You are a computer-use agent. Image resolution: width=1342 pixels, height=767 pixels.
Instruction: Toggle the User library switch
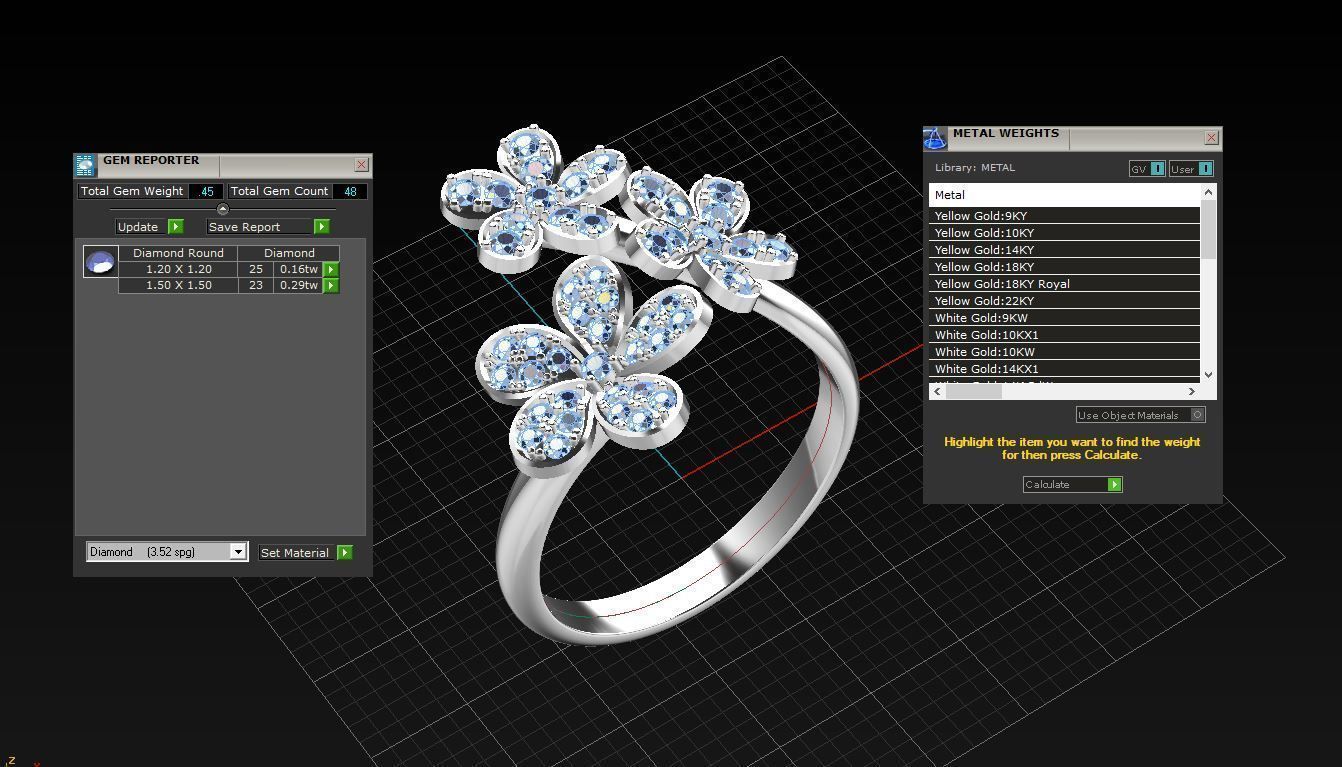pyautogui.click(x=1205, y=169)
